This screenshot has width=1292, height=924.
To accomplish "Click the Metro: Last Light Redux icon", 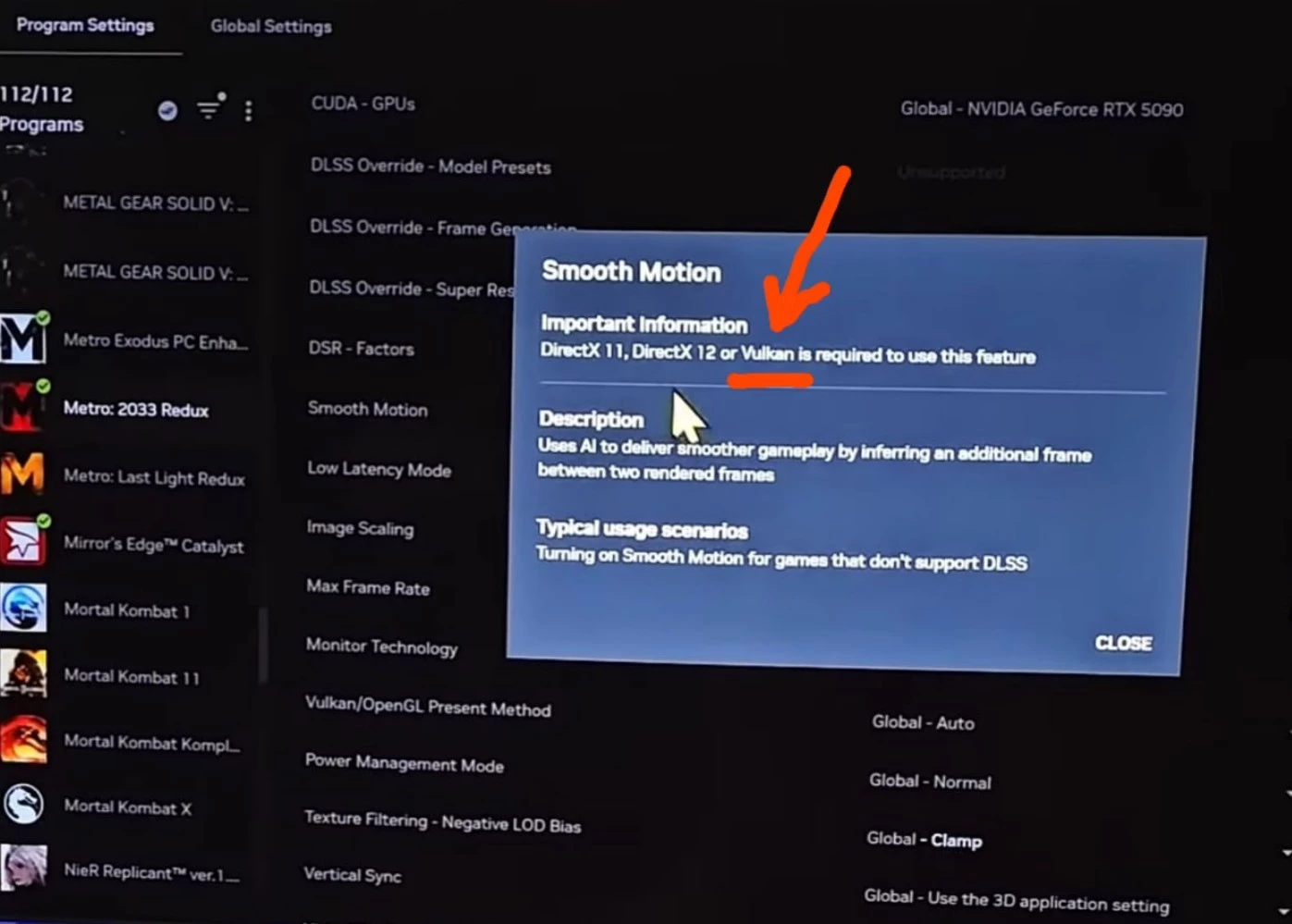I will (x=23, y=475).
